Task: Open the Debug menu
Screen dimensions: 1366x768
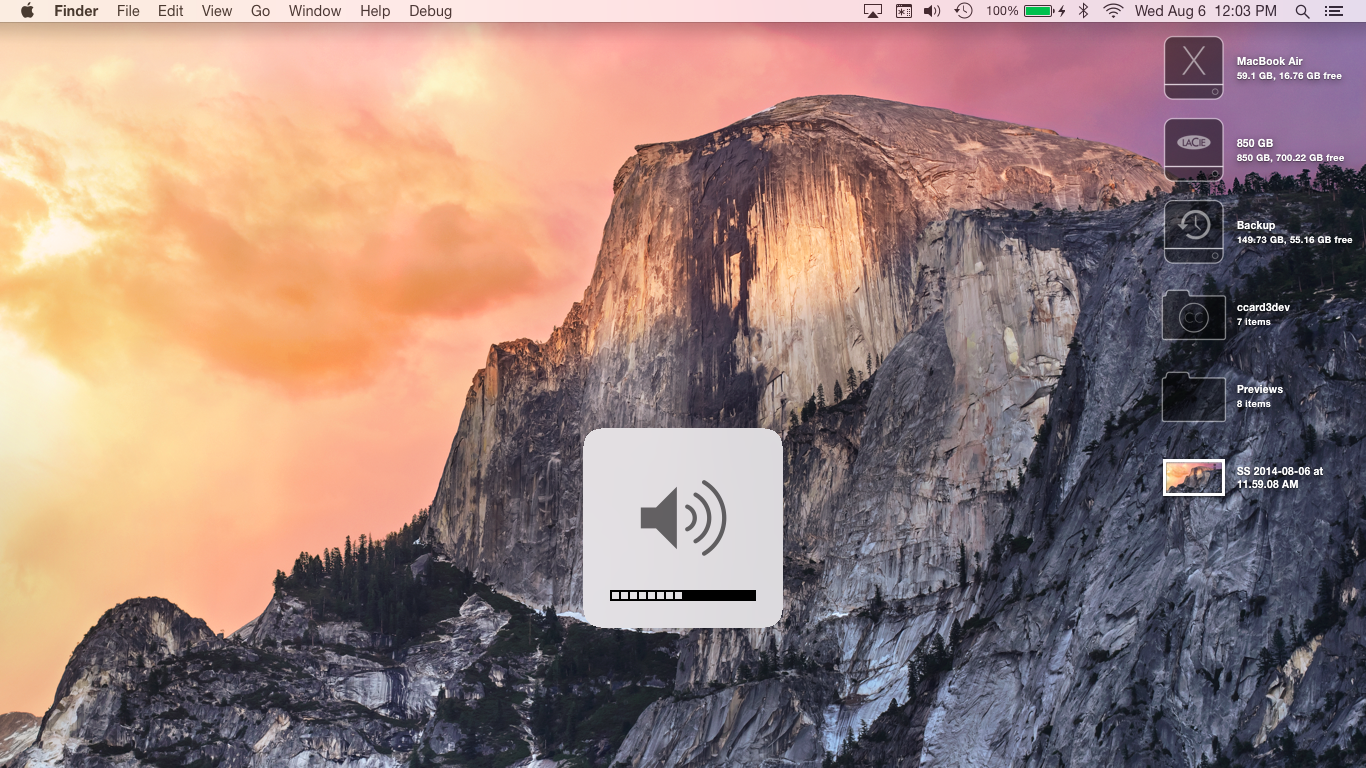Action: [430, 11]
